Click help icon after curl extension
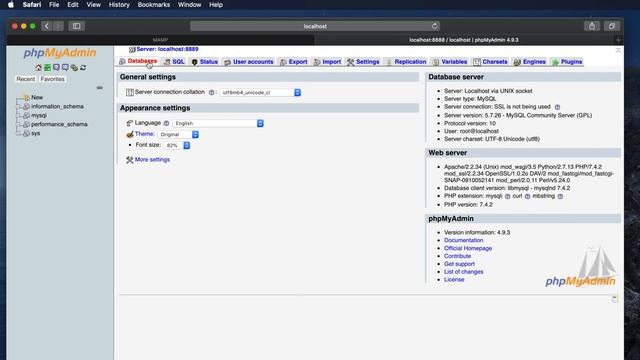 (x=527, y=196)
